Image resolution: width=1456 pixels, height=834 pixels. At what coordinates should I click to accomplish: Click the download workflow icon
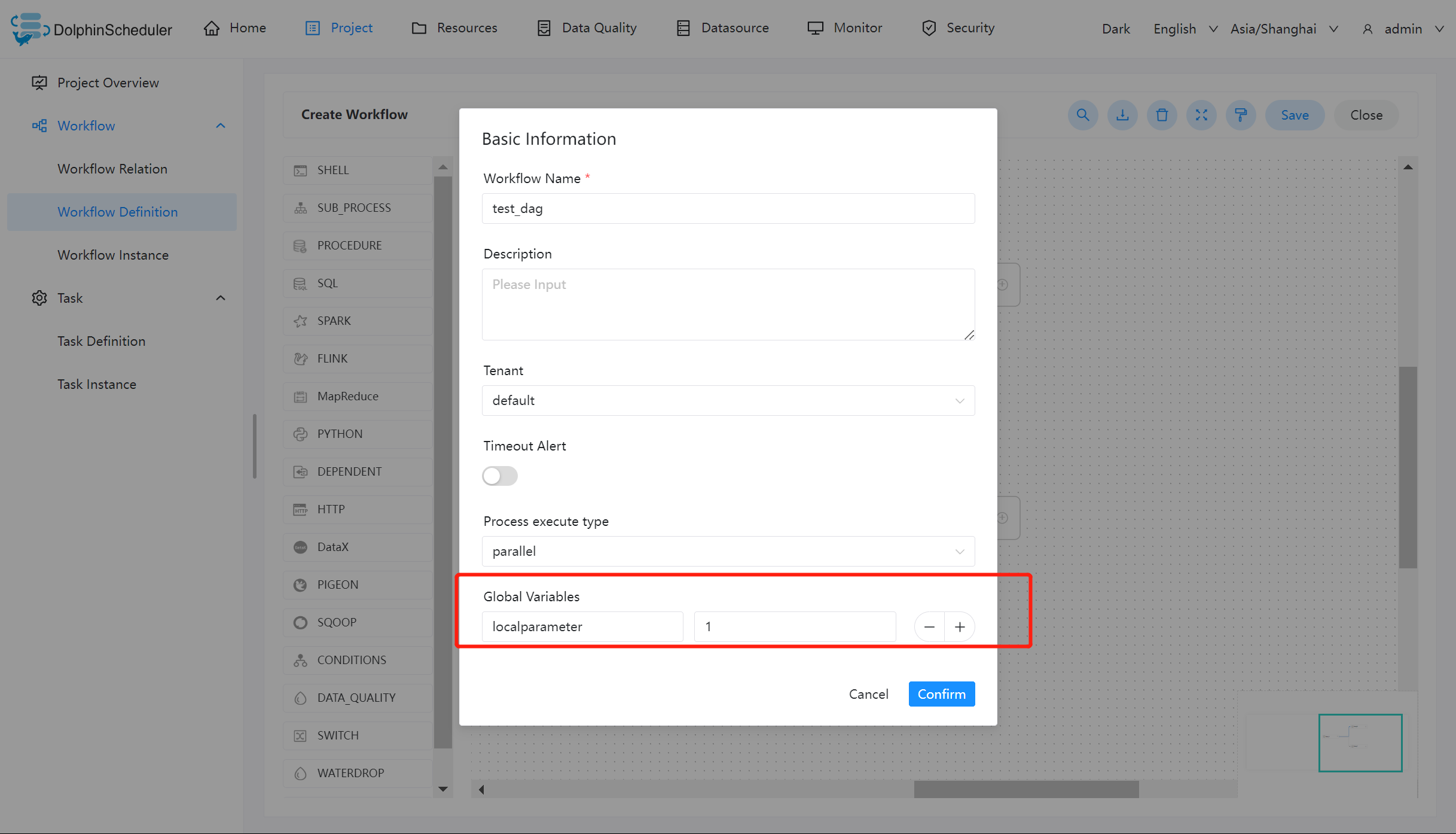point(1122,115)
